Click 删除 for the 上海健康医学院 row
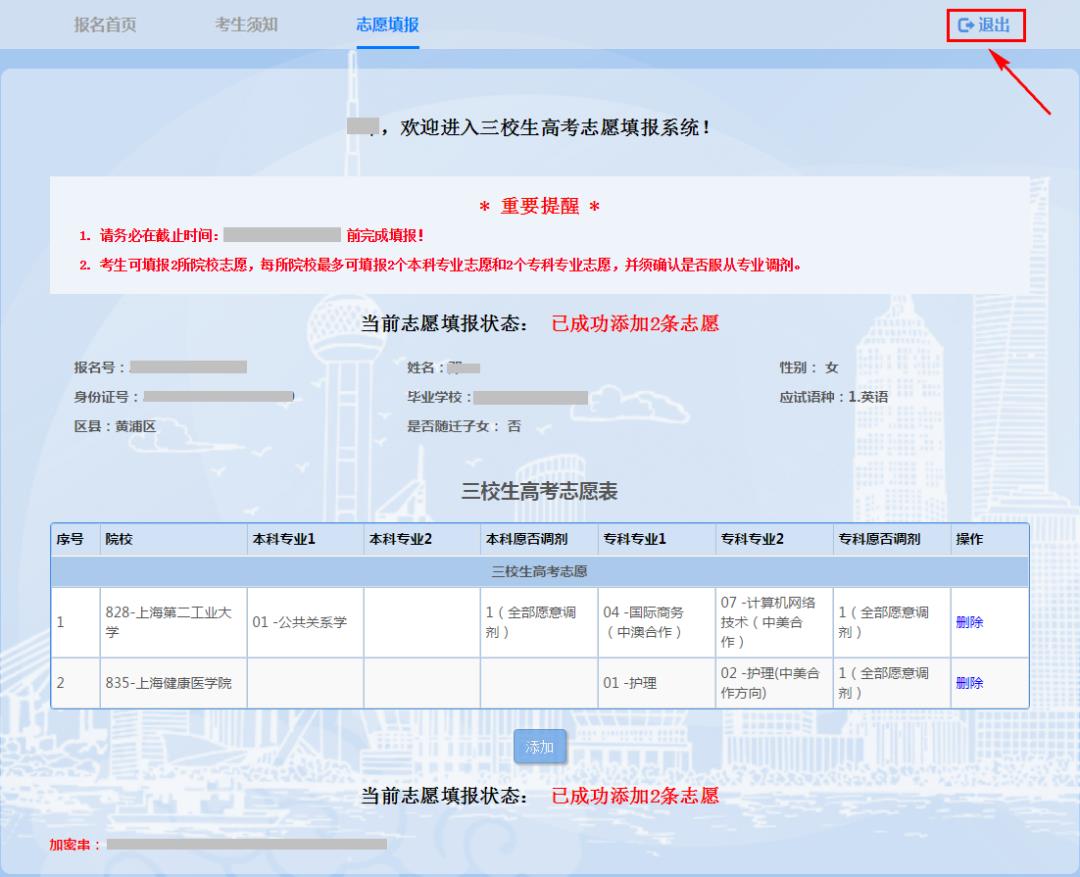Screen dimensions: 1080x877 969,683
